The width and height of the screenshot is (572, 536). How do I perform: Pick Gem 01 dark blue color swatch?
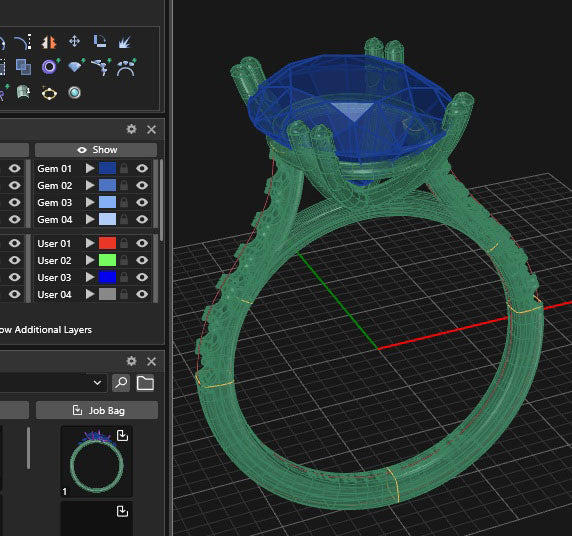[108, 168]
